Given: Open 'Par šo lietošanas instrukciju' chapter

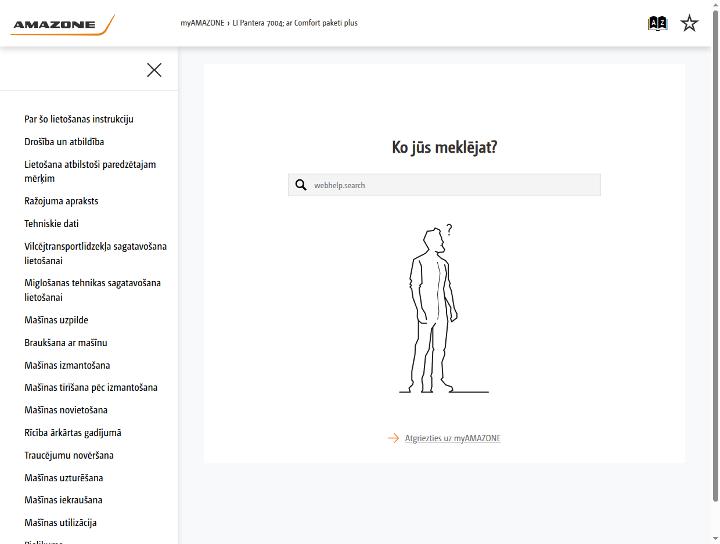Looking at the screenshot, I should coord(79,119).
